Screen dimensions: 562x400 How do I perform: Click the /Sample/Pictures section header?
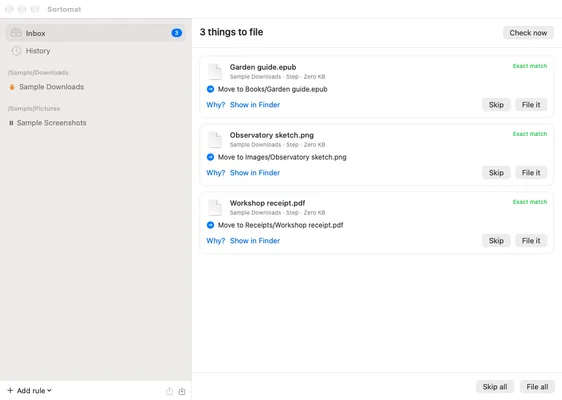[x=34, y=108]
